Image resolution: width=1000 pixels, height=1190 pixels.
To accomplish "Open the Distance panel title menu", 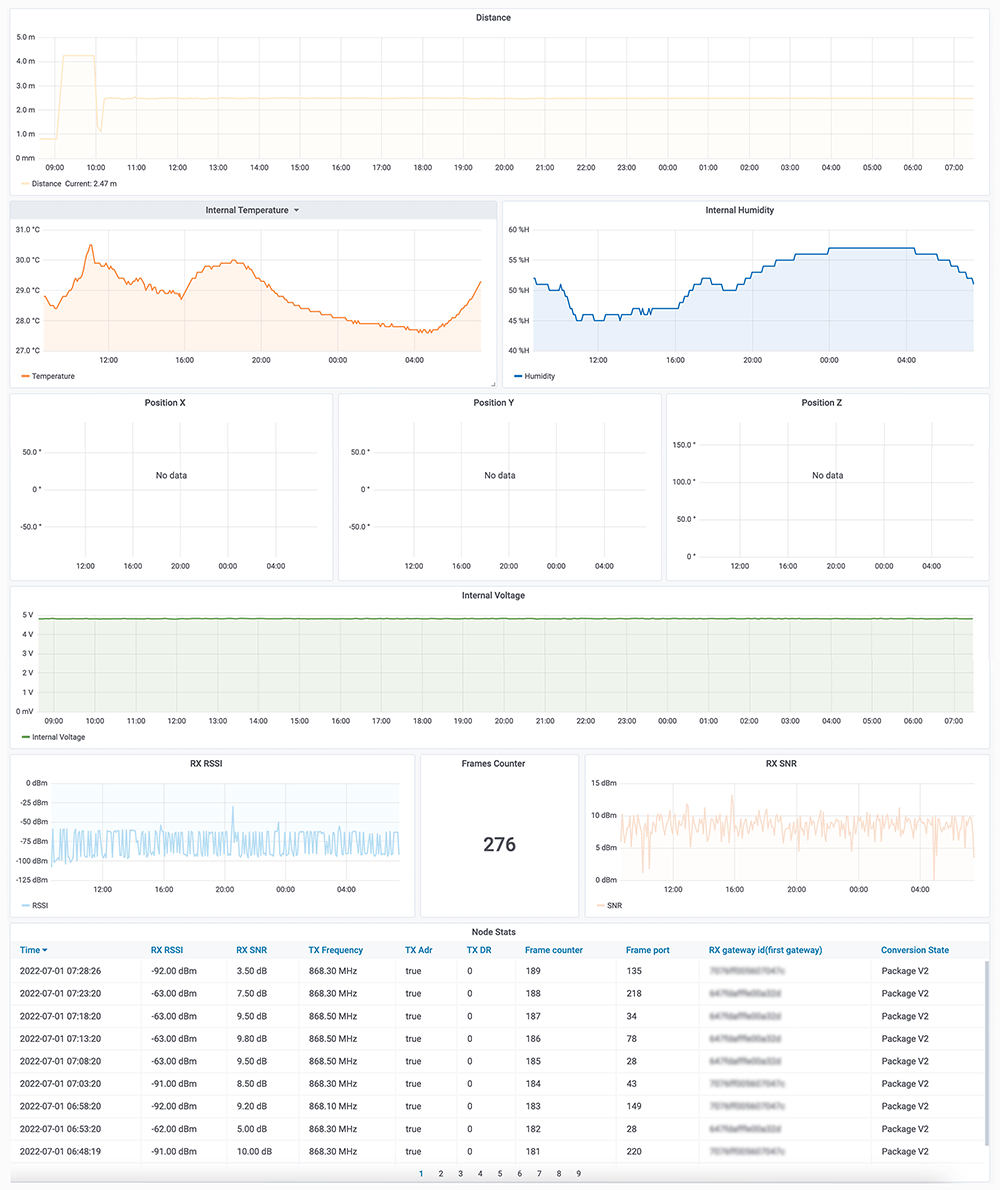I will (493, 17).
